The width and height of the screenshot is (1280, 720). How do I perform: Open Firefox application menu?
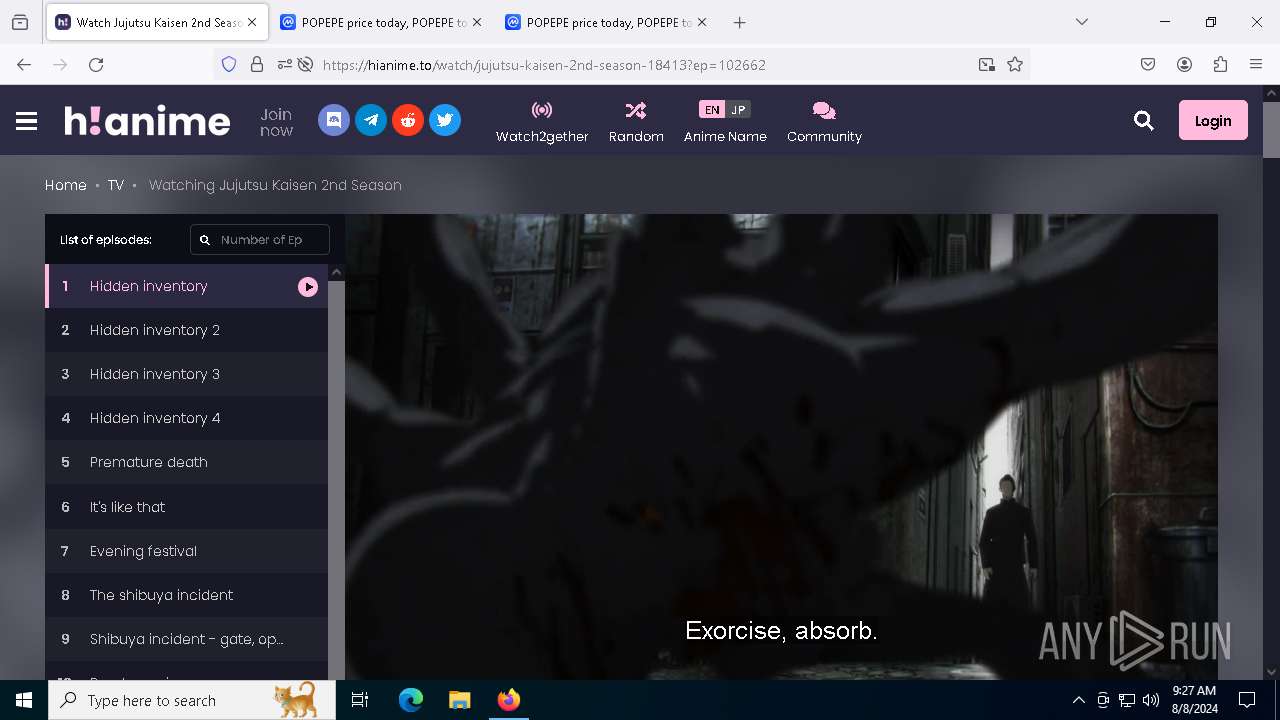pos(1256,64)
